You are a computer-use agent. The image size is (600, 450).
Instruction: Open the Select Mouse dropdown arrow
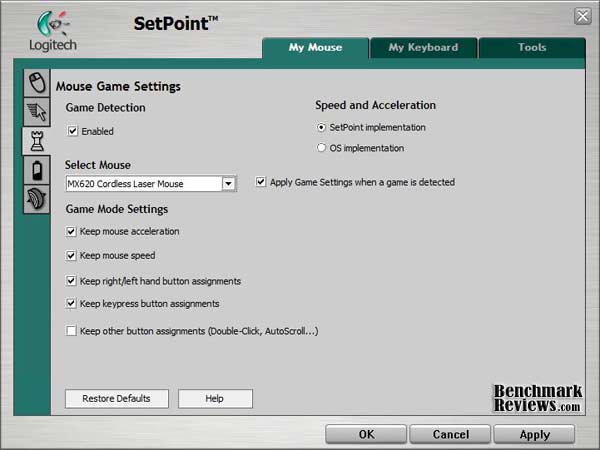(x=228, y=184)
